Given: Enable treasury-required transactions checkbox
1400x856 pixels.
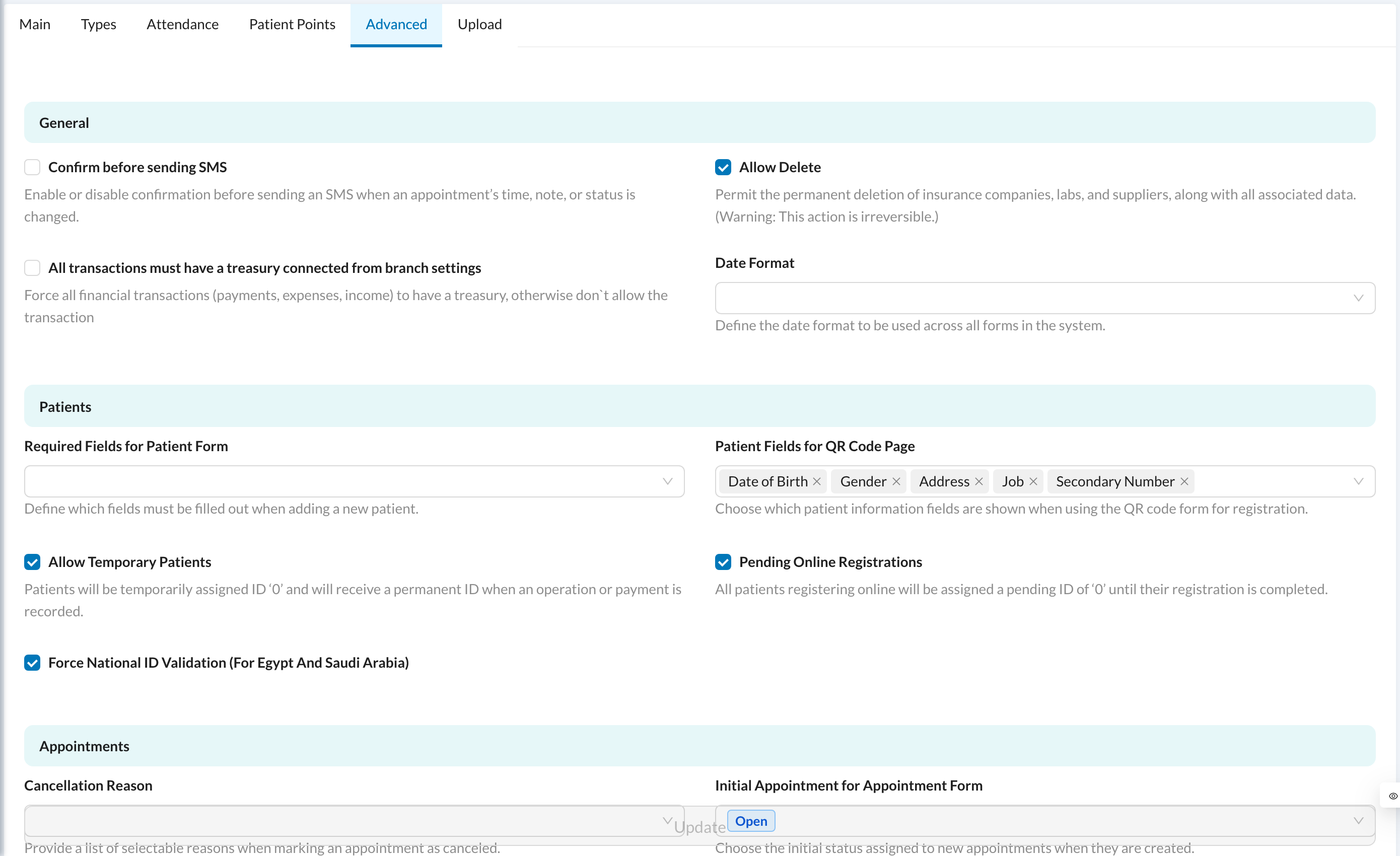Looking at the screenshot, I should tap(32, 267).
